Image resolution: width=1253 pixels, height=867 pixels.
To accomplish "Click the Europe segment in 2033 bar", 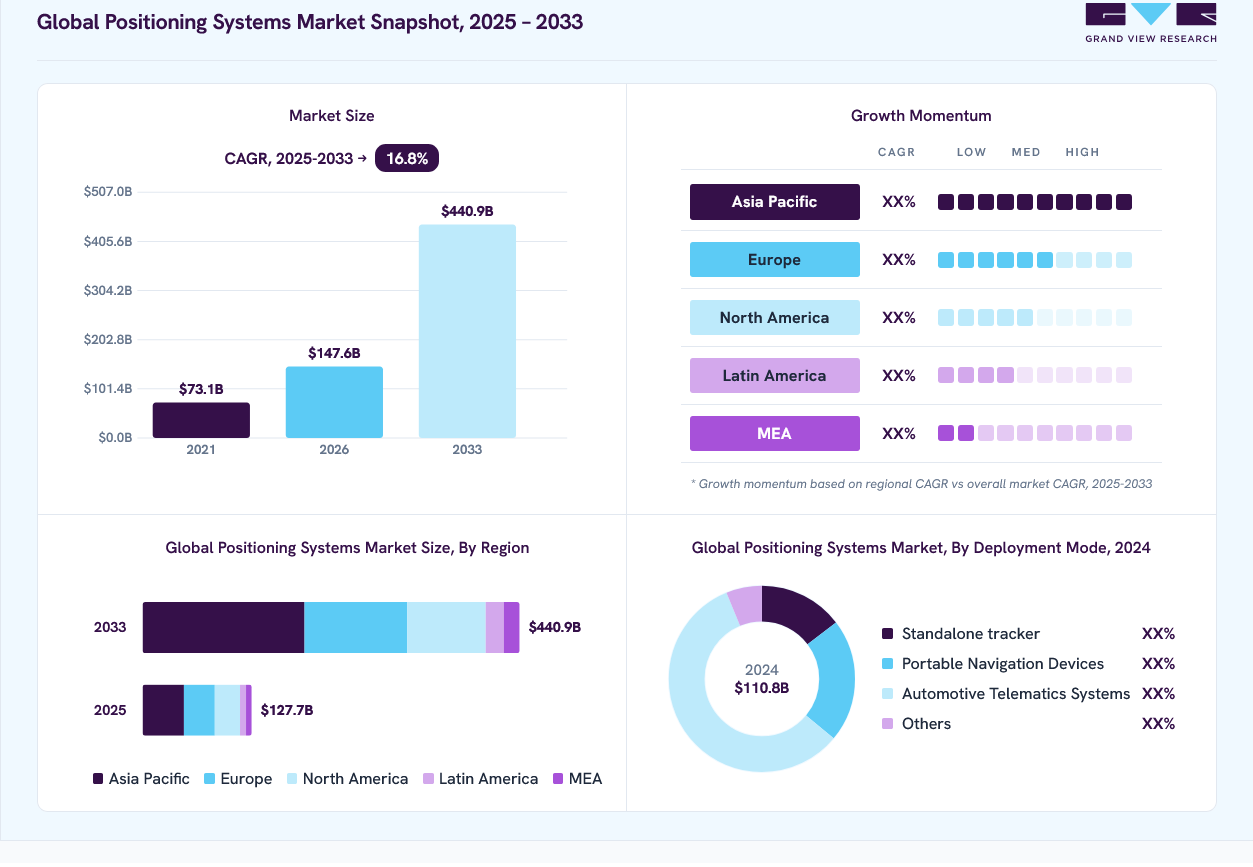I will point(355,627).
